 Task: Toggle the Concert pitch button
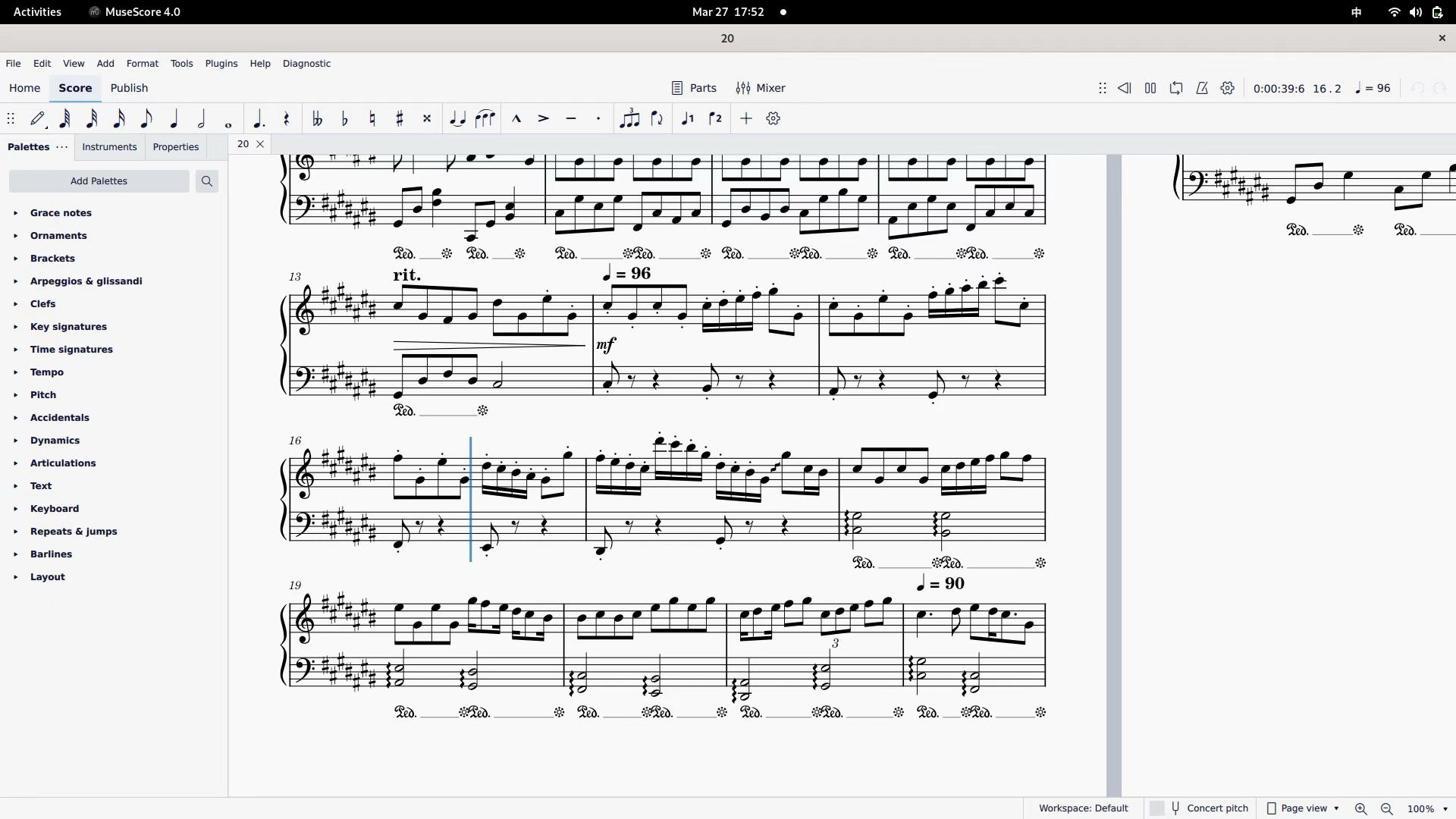1209,808
